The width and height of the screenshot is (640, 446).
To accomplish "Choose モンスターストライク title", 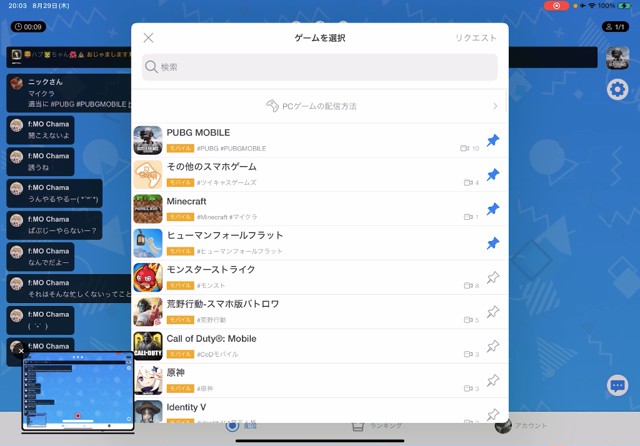I will pos(211,269).
